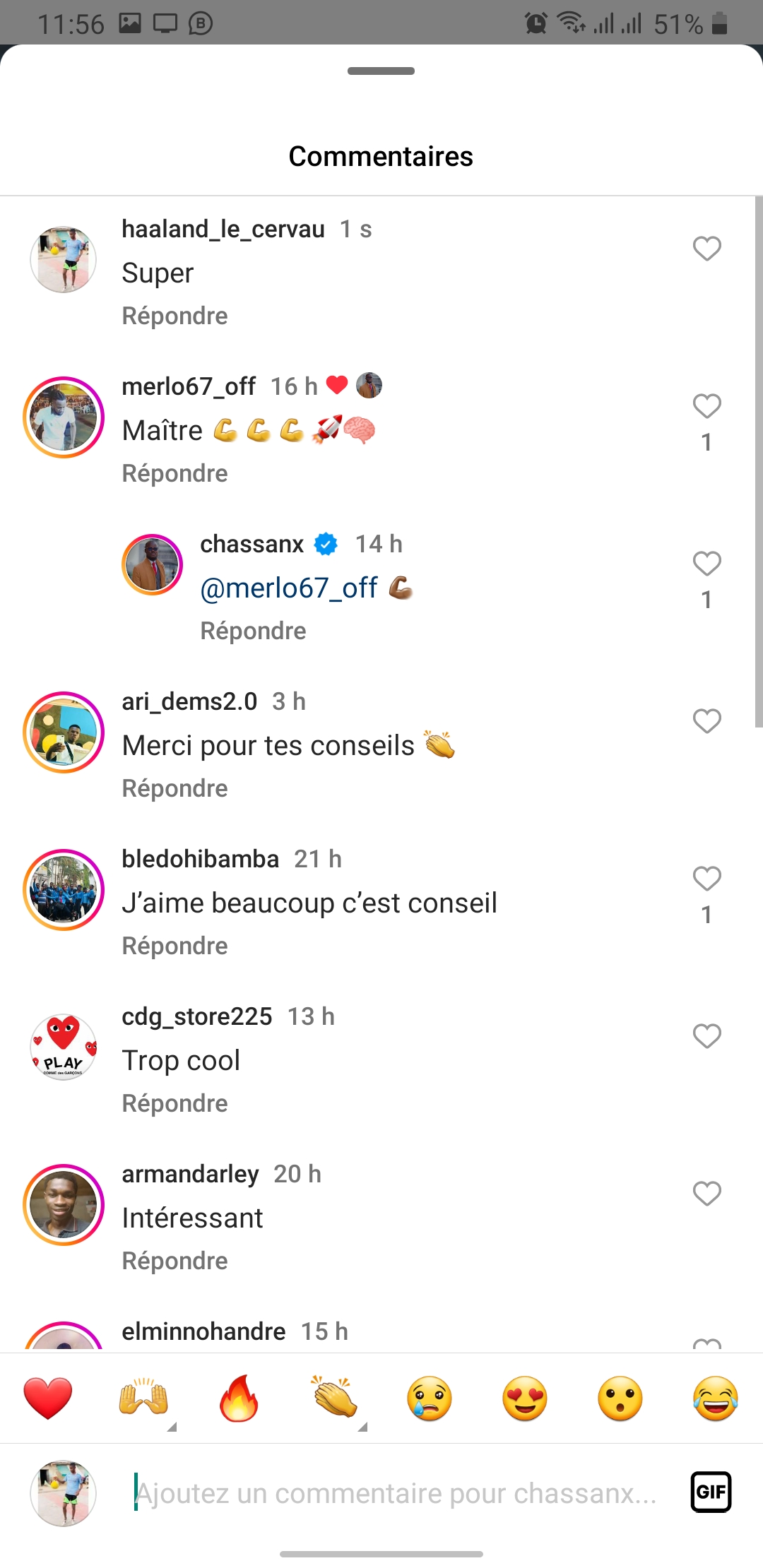Insert the fire emoji reaction
Screen dimensions: 763x1568
coord(239,1398)
